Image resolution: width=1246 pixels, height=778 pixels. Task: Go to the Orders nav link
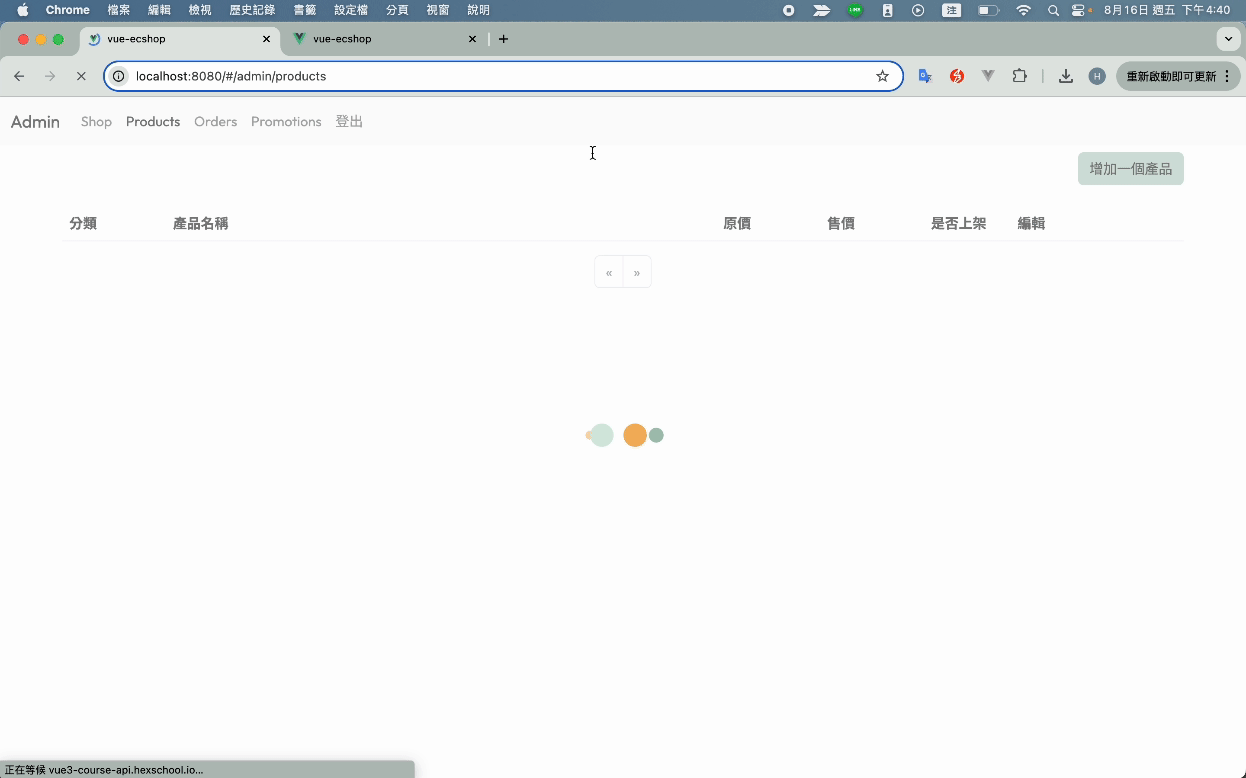215,122
